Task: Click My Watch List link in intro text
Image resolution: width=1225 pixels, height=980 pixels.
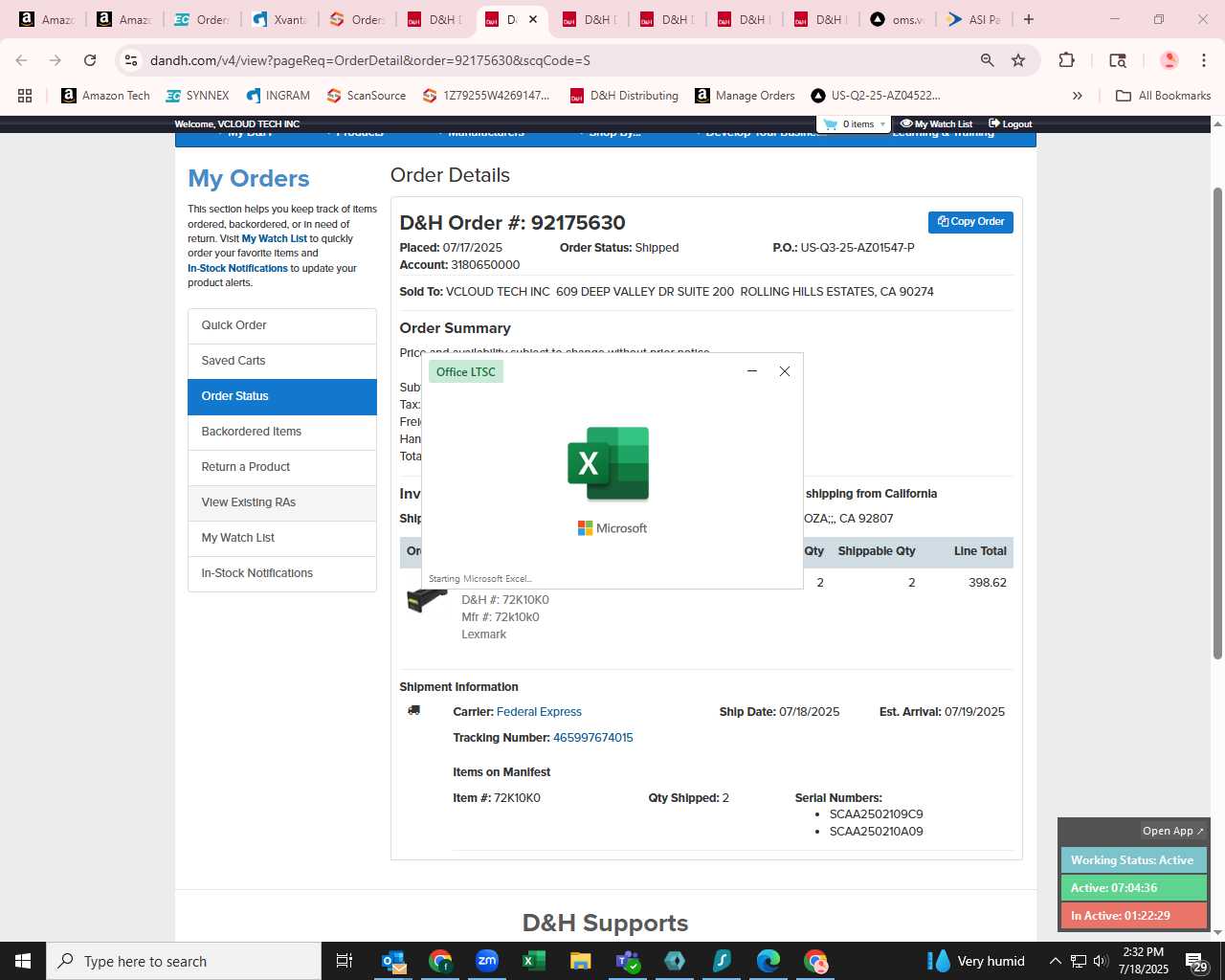Action: tap(274, 238)
